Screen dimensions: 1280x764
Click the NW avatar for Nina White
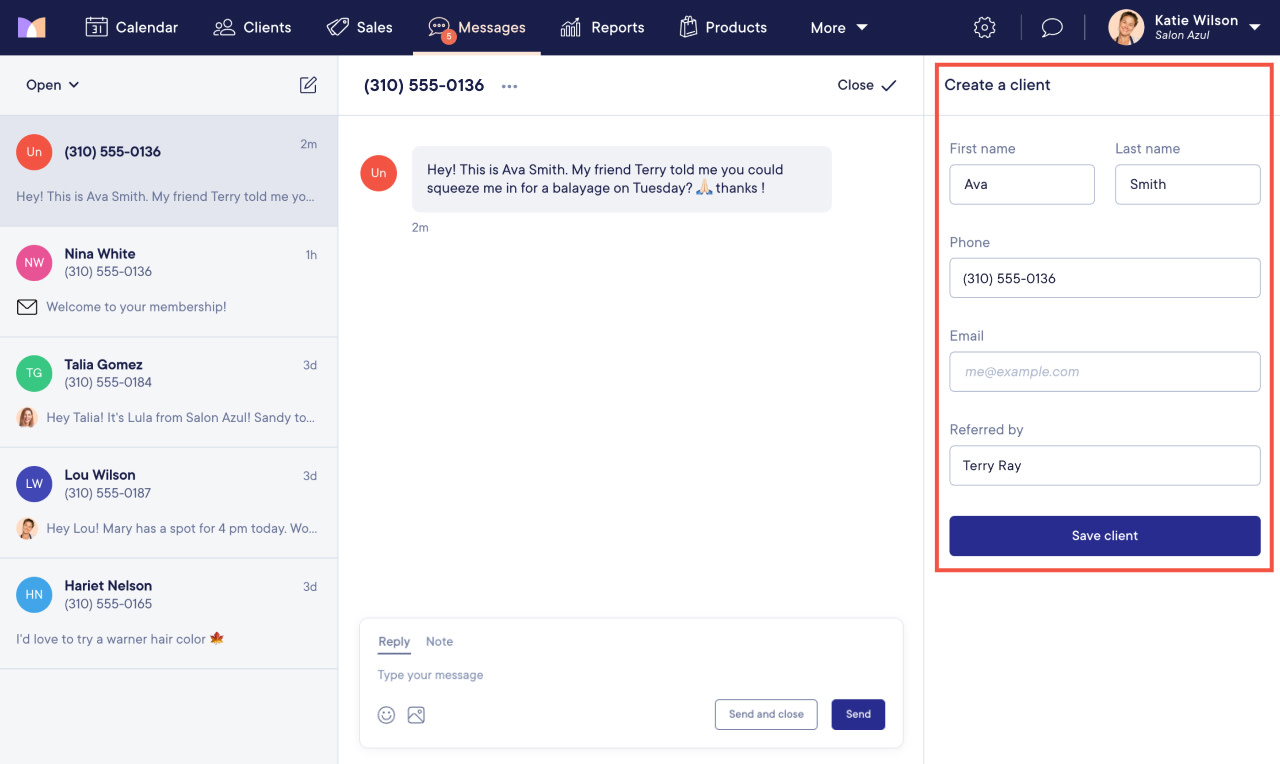tap(34, 262)
